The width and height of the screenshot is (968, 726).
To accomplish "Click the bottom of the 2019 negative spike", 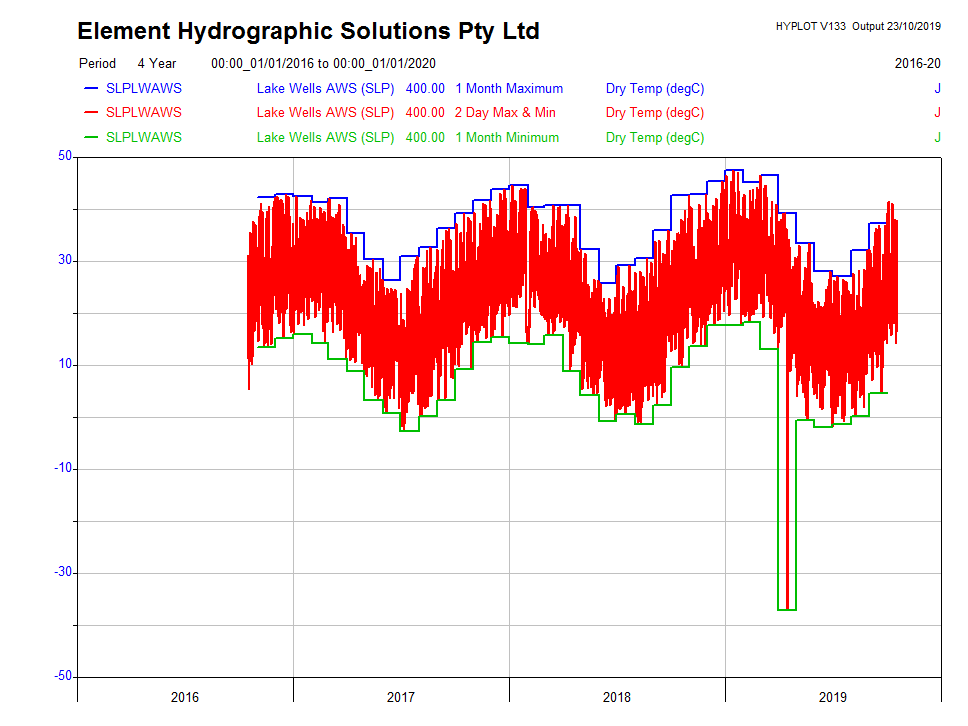I will [x=787, y=608].
